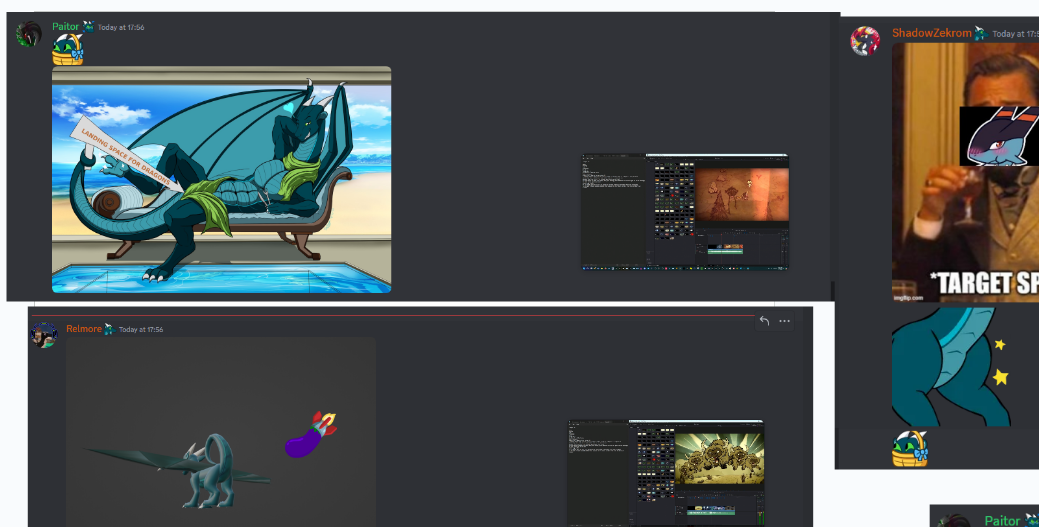Open Paitor's username at top left
The image size is (1039, 527).
pyautogui.click(x=66, y=27)
